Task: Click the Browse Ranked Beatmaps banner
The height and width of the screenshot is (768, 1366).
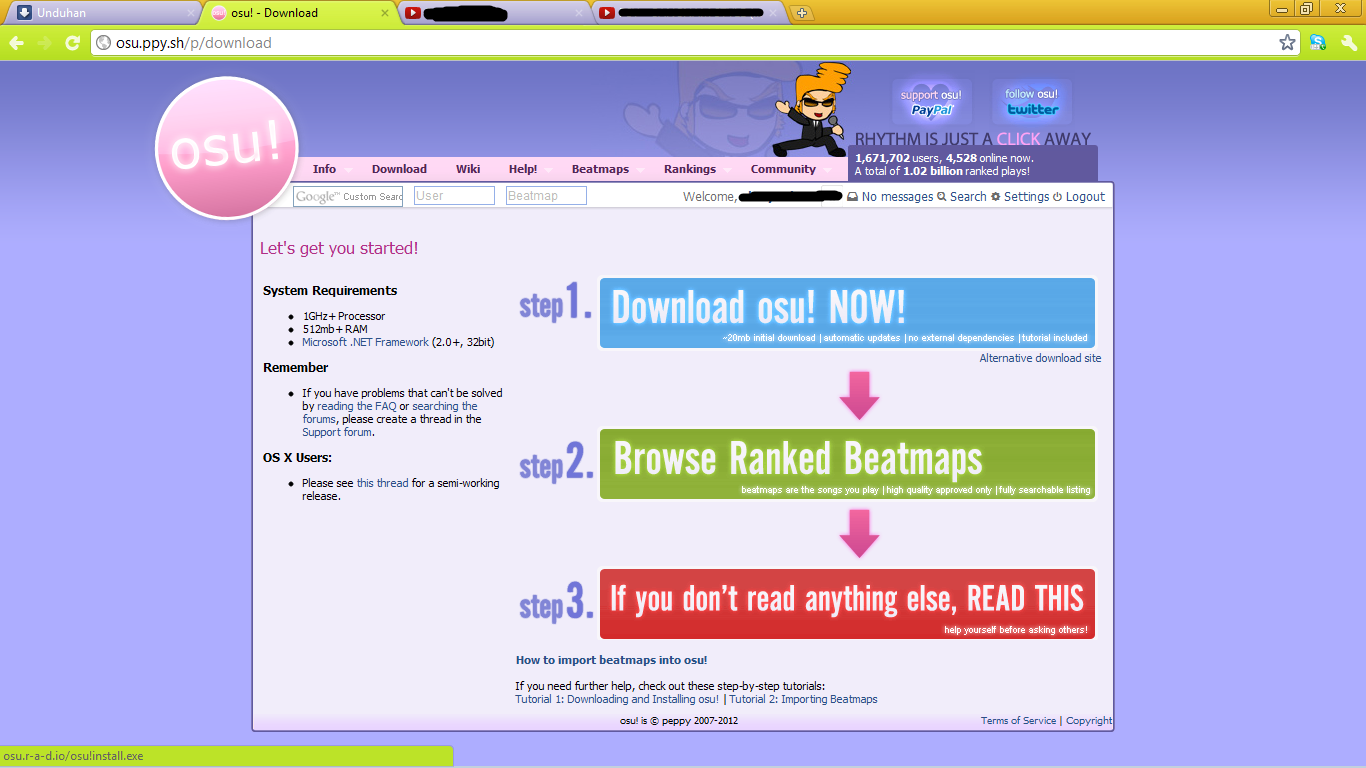Action: click(847, 464)
